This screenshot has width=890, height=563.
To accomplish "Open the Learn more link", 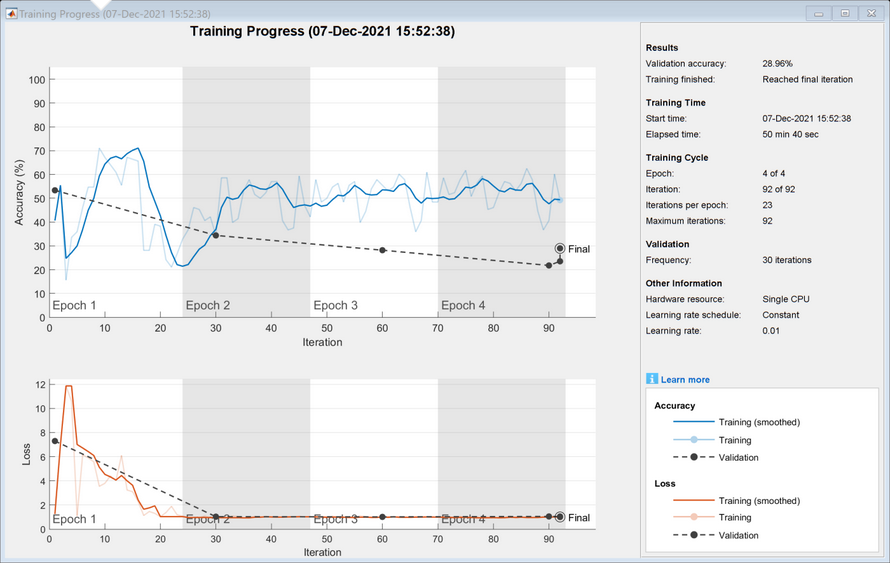I will pos(685,380).
